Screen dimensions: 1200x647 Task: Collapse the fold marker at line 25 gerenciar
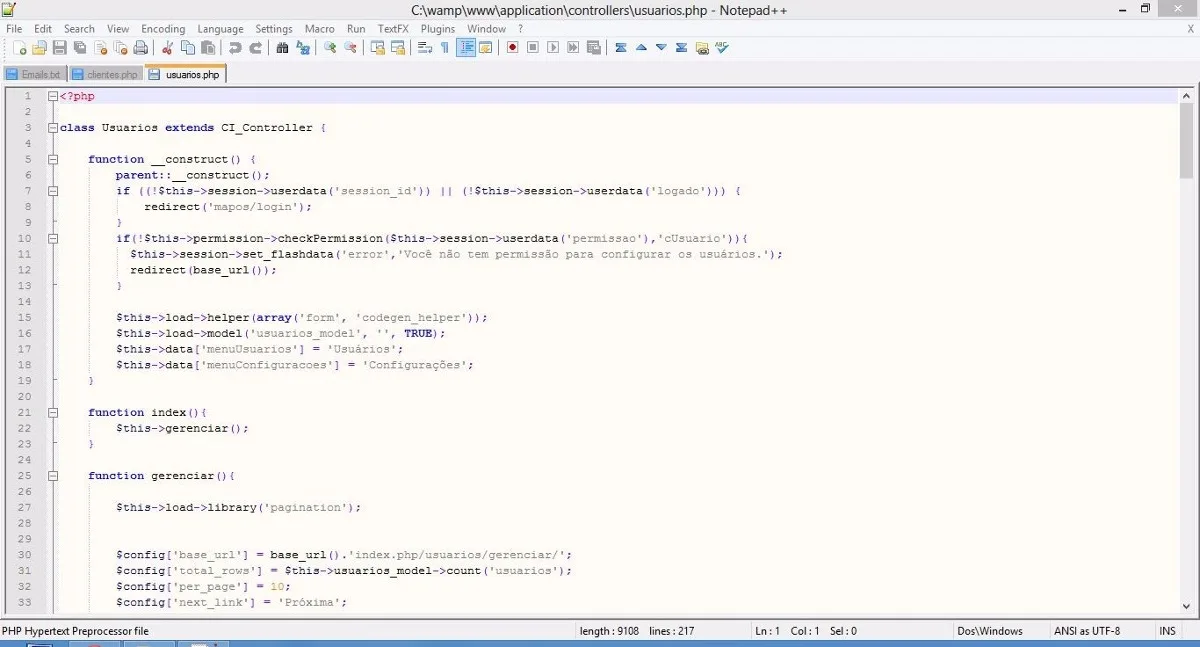[x=51, y=476]
